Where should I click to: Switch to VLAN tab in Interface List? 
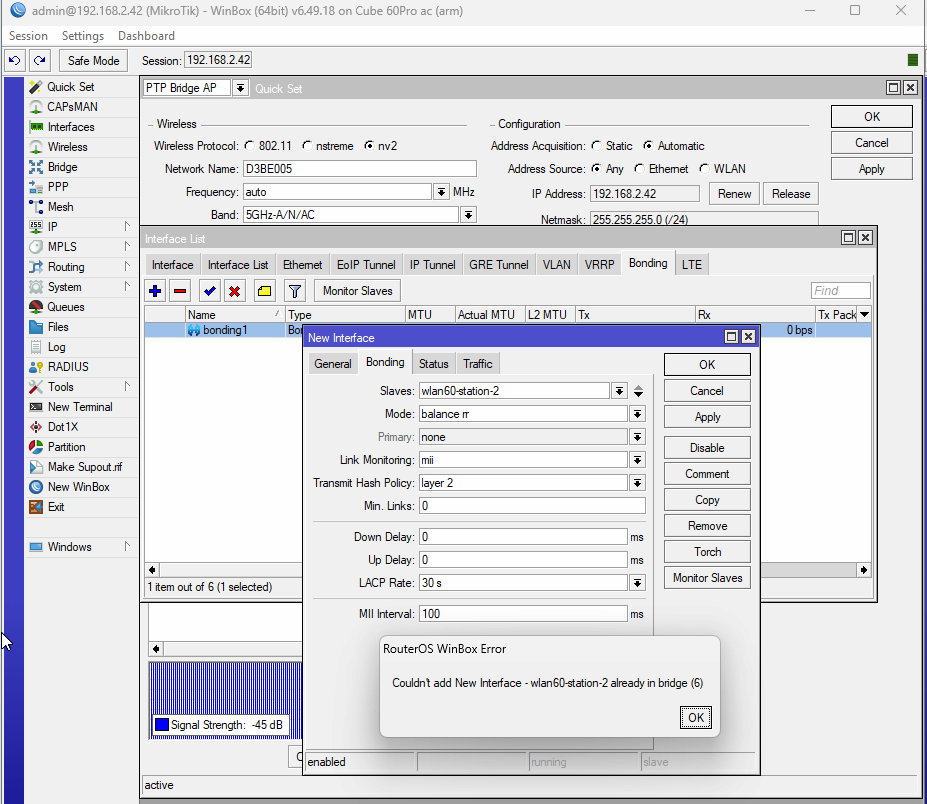tap(557, 265)
